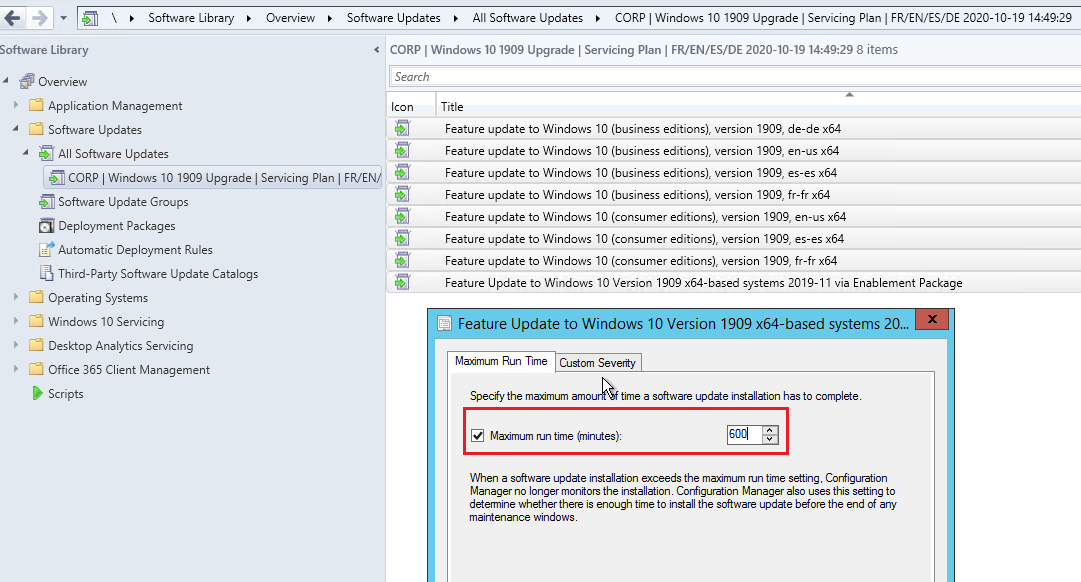Open the Software Library breadcrumb

[x=191, y=18]
